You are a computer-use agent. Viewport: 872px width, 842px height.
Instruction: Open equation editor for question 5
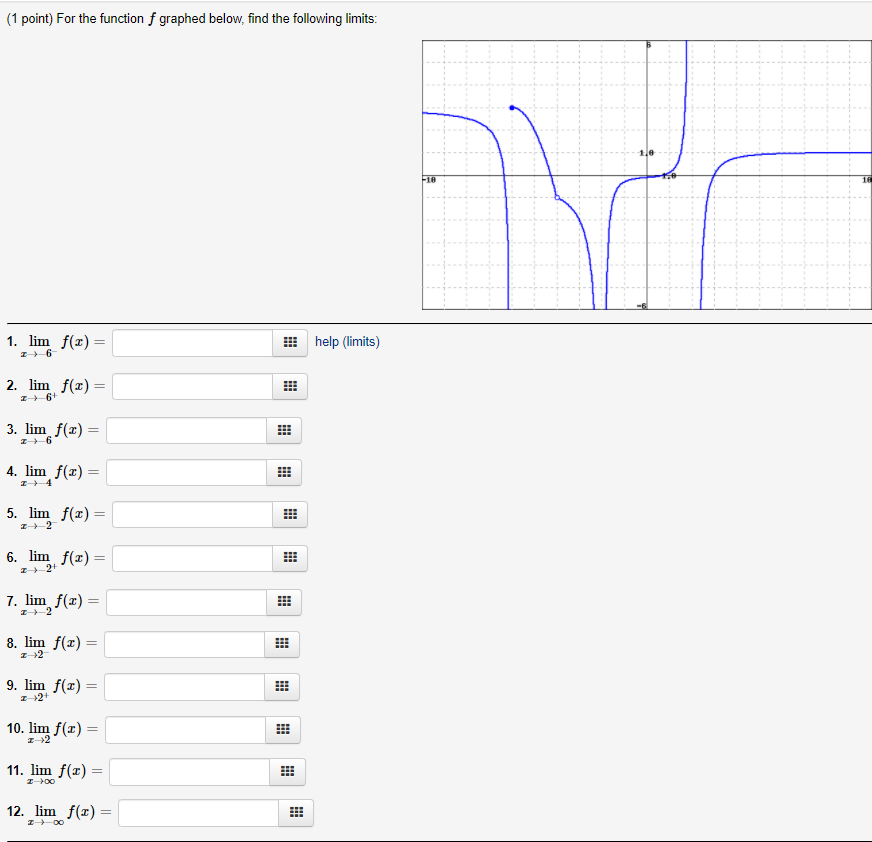pyautogui.click(x=290, y=514)
